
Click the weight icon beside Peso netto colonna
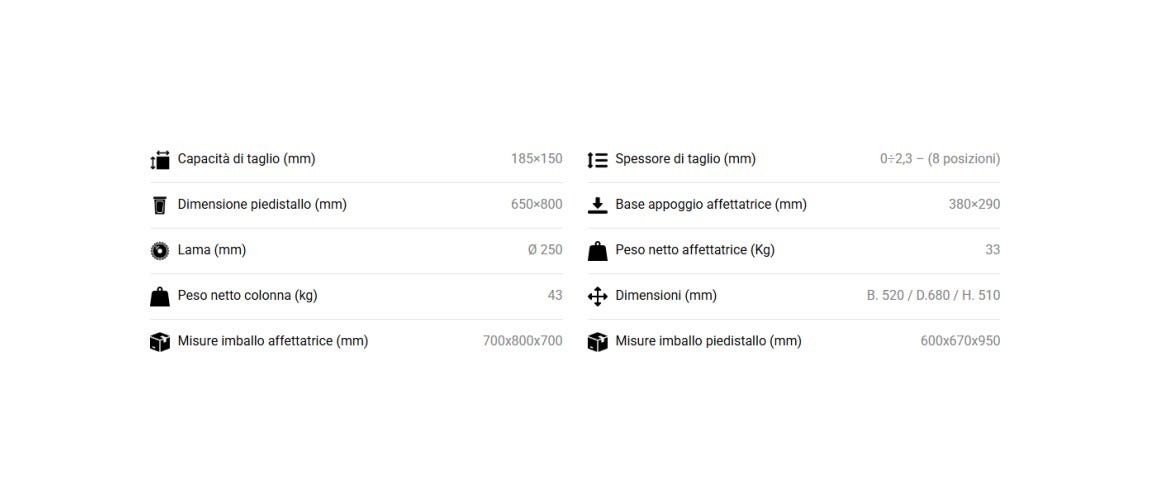[160, 297]
